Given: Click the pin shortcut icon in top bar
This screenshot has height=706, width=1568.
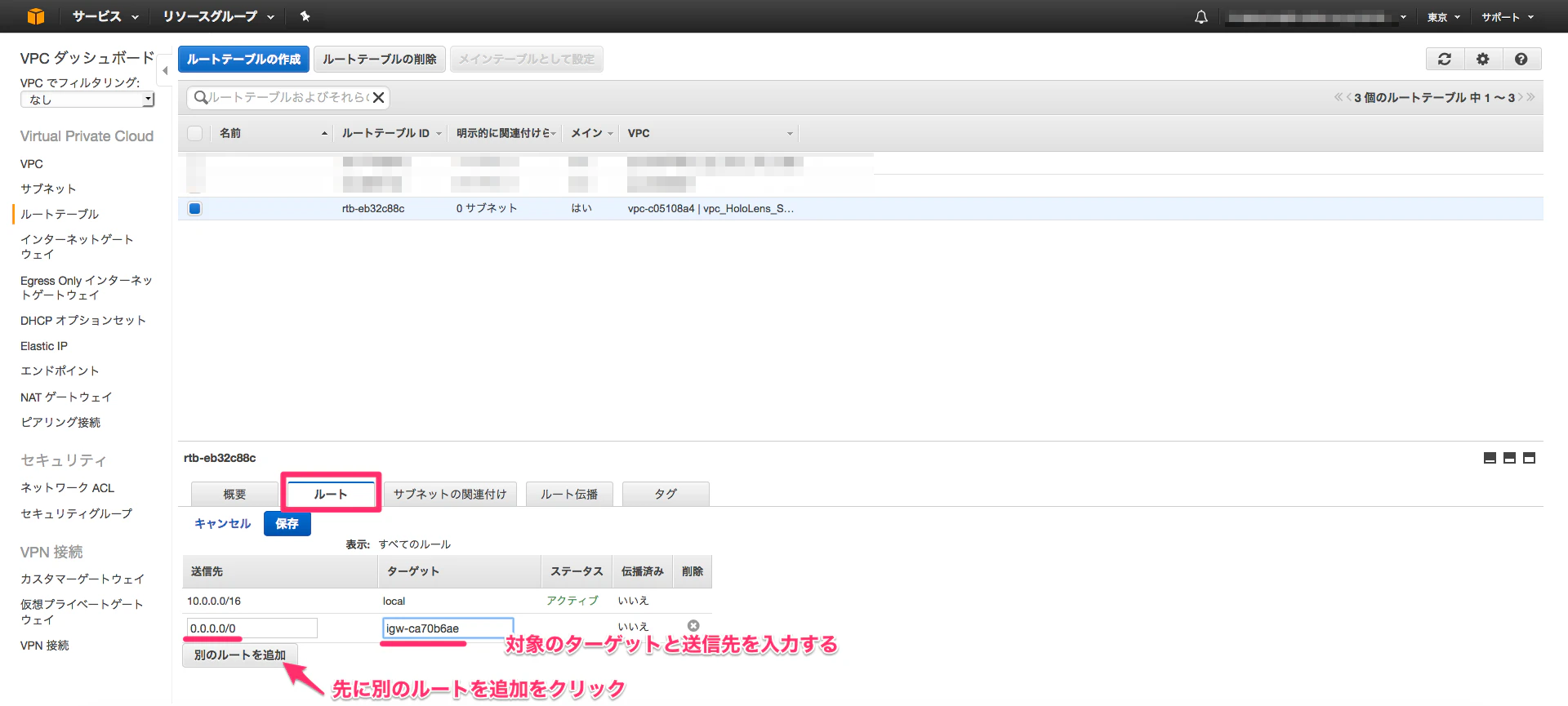Looking at the screenshot, I should [305, 16].
